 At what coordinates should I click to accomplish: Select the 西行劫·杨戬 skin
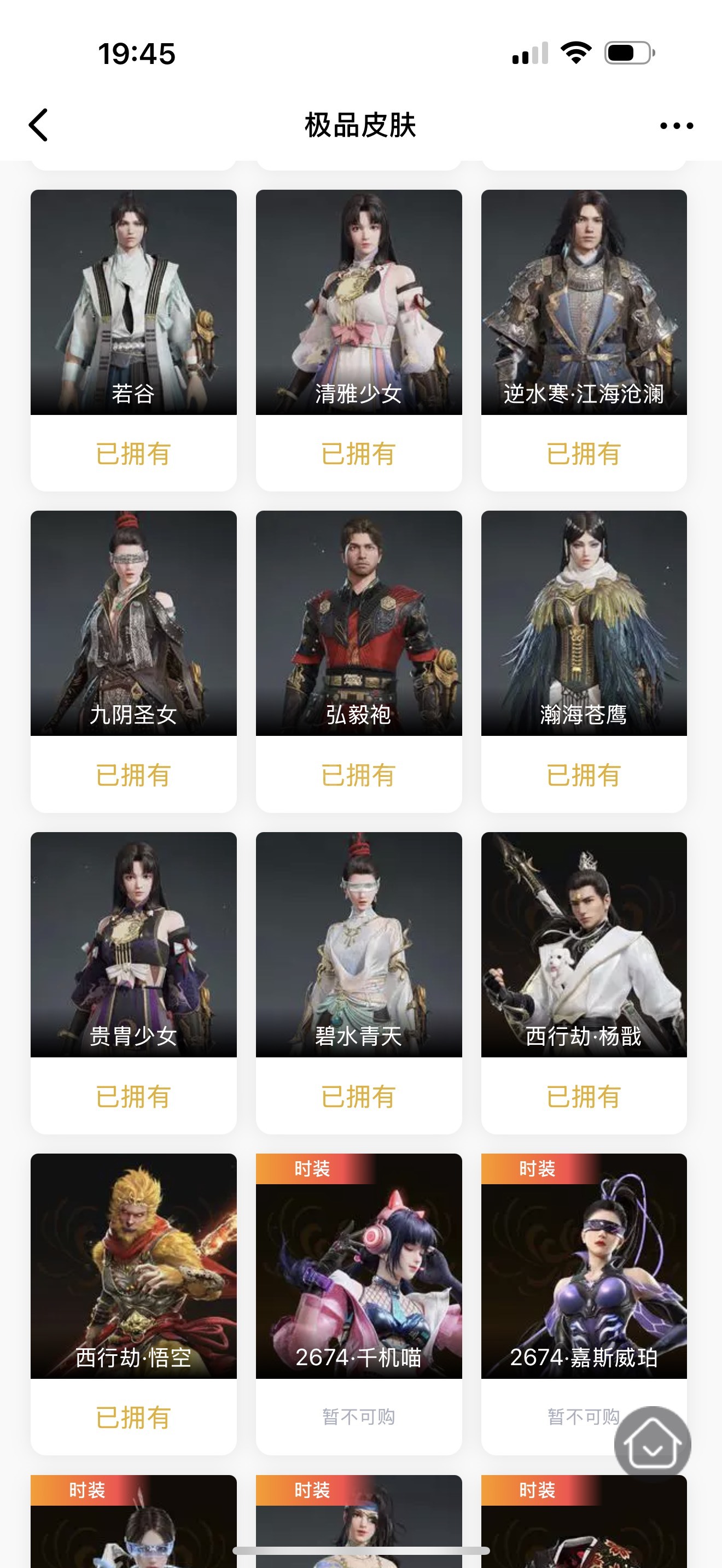click(584, 945)
